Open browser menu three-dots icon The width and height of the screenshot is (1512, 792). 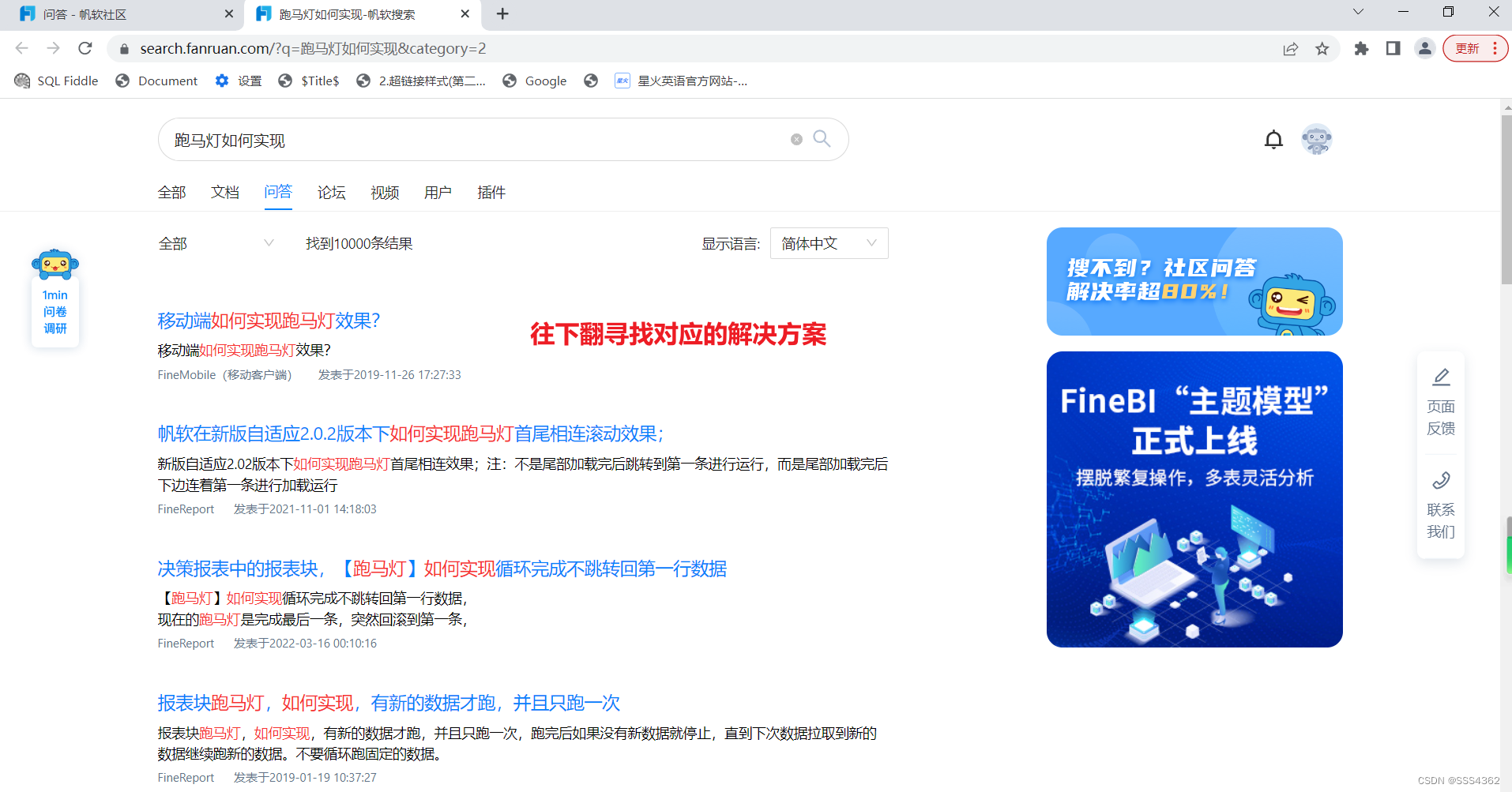coord(1495,49)
